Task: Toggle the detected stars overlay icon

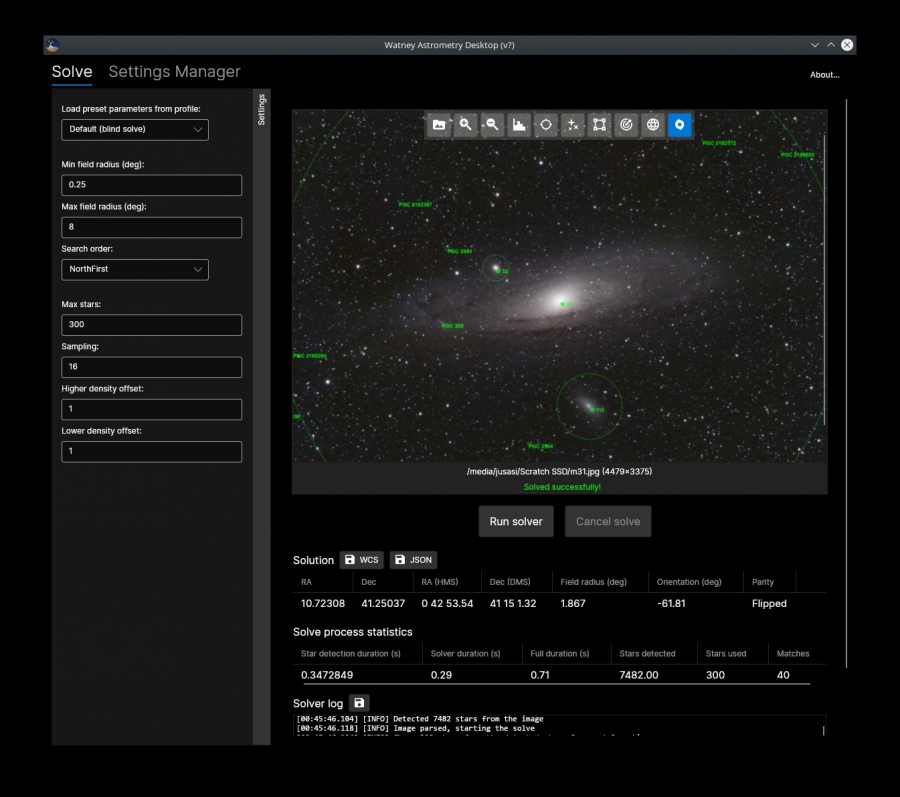Action: click(573, 125)
